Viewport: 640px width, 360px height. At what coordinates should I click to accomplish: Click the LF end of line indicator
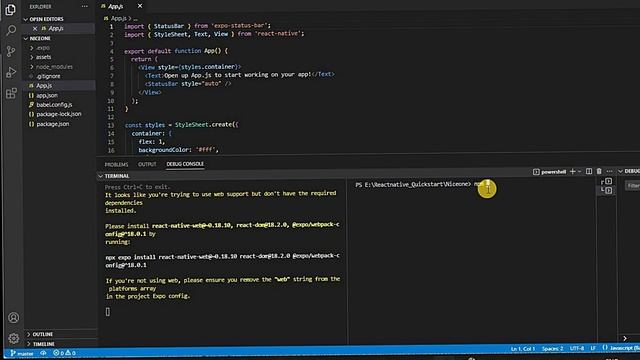tap(593, 349)
